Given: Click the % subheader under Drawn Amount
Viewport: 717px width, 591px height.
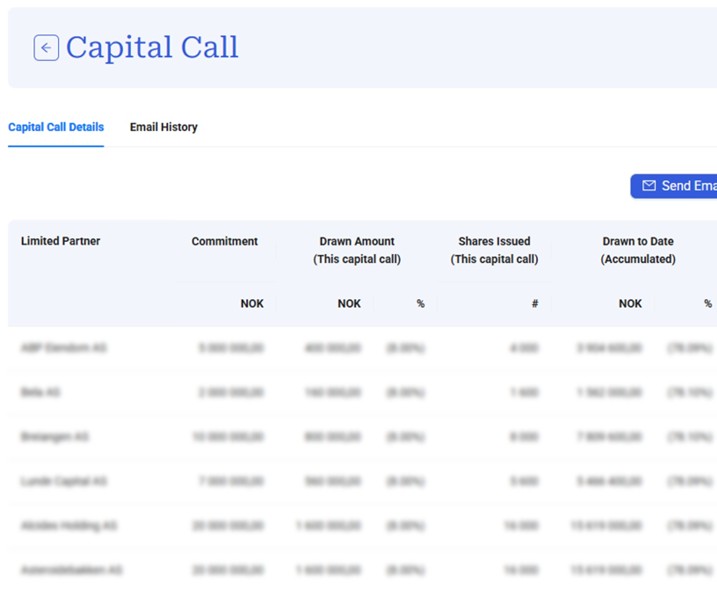Looking at the screenshot, I should [x=420, y=303].
